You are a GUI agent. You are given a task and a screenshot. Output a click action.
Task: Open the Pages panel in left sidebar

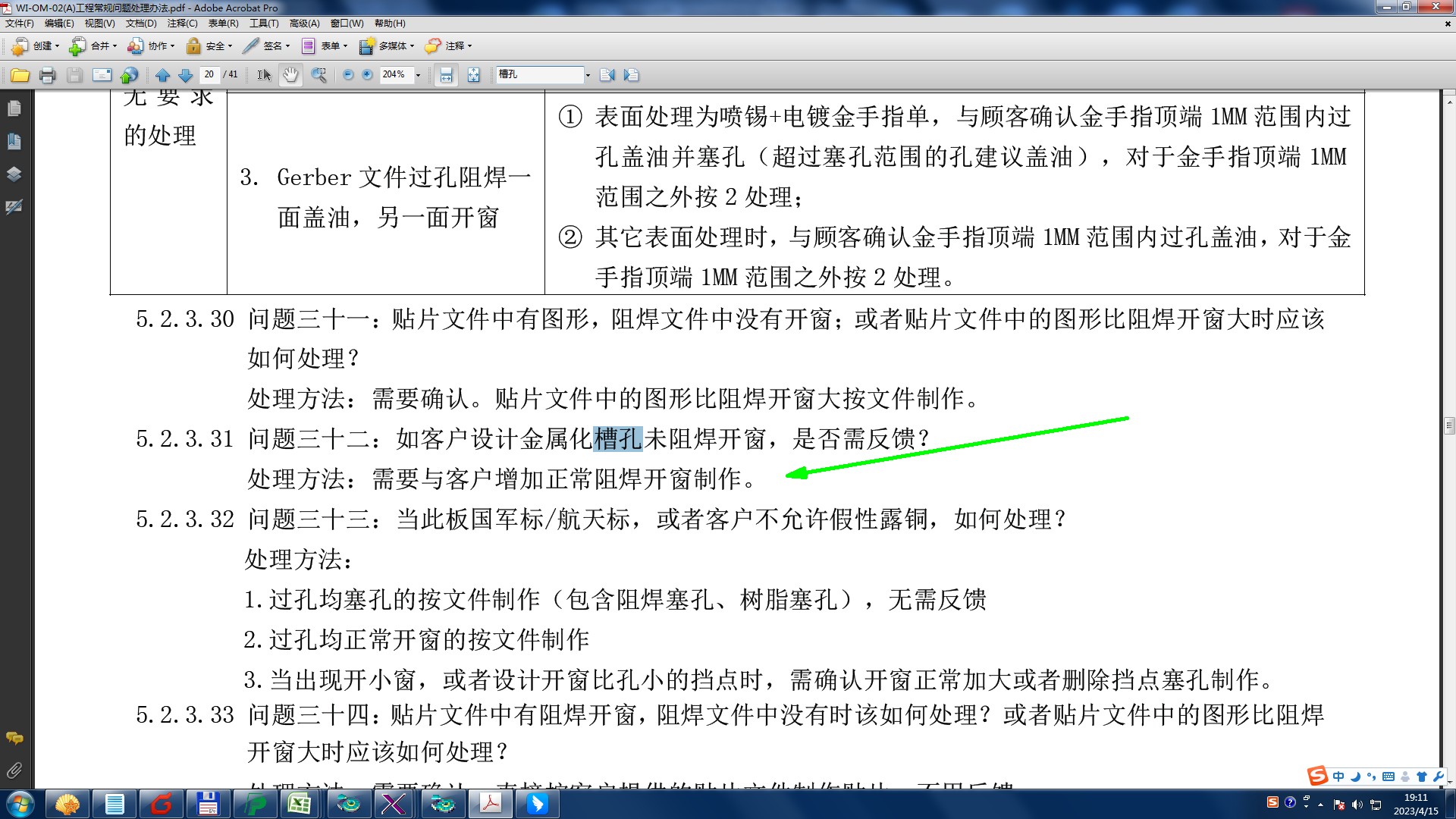pyautogui.click(x=14, y=108)
